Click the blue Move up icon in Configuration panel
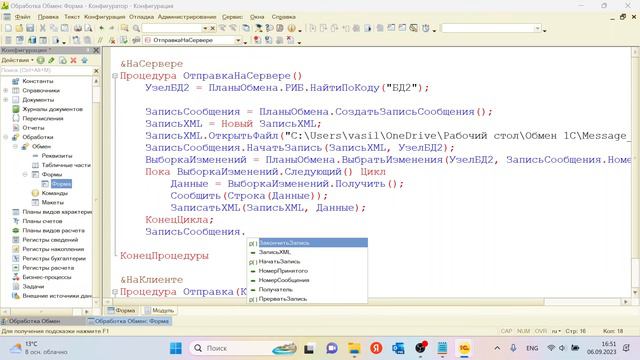 tap(84, 60)
